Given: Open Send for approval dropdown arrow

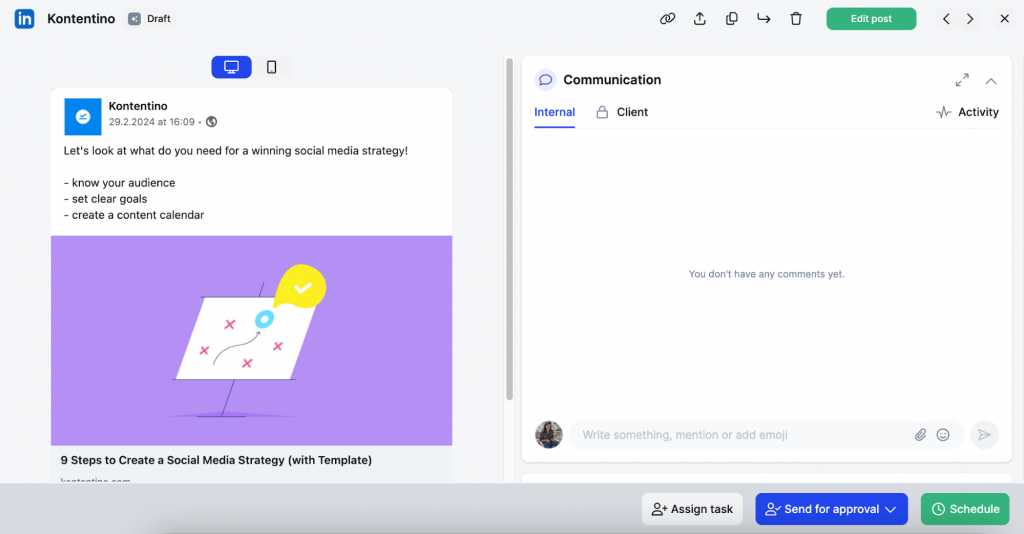Looking at the screenshot, I should tap(890, 510).
